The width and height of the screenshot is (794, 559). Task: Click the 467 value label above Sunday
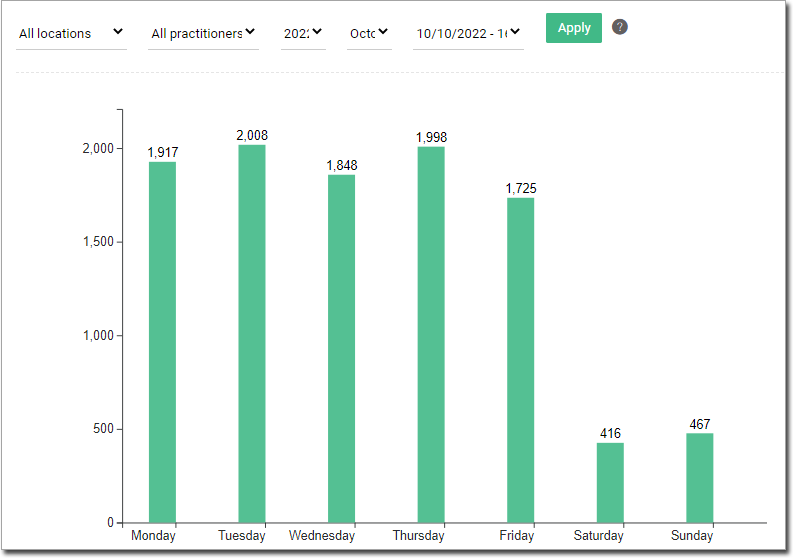click(699, 425)
